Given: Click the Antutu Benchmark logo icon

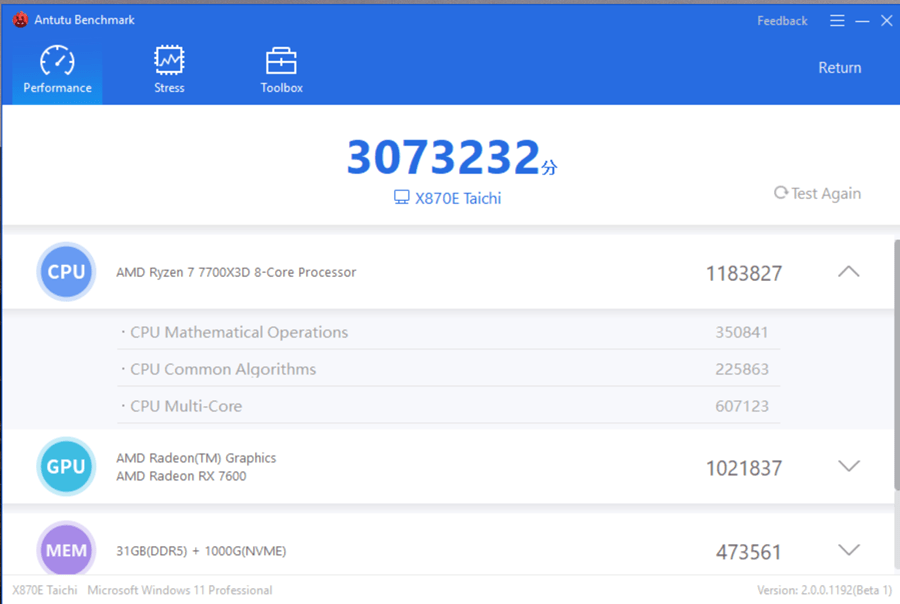Looking at the screenshot, I should (x=21, y=20).
